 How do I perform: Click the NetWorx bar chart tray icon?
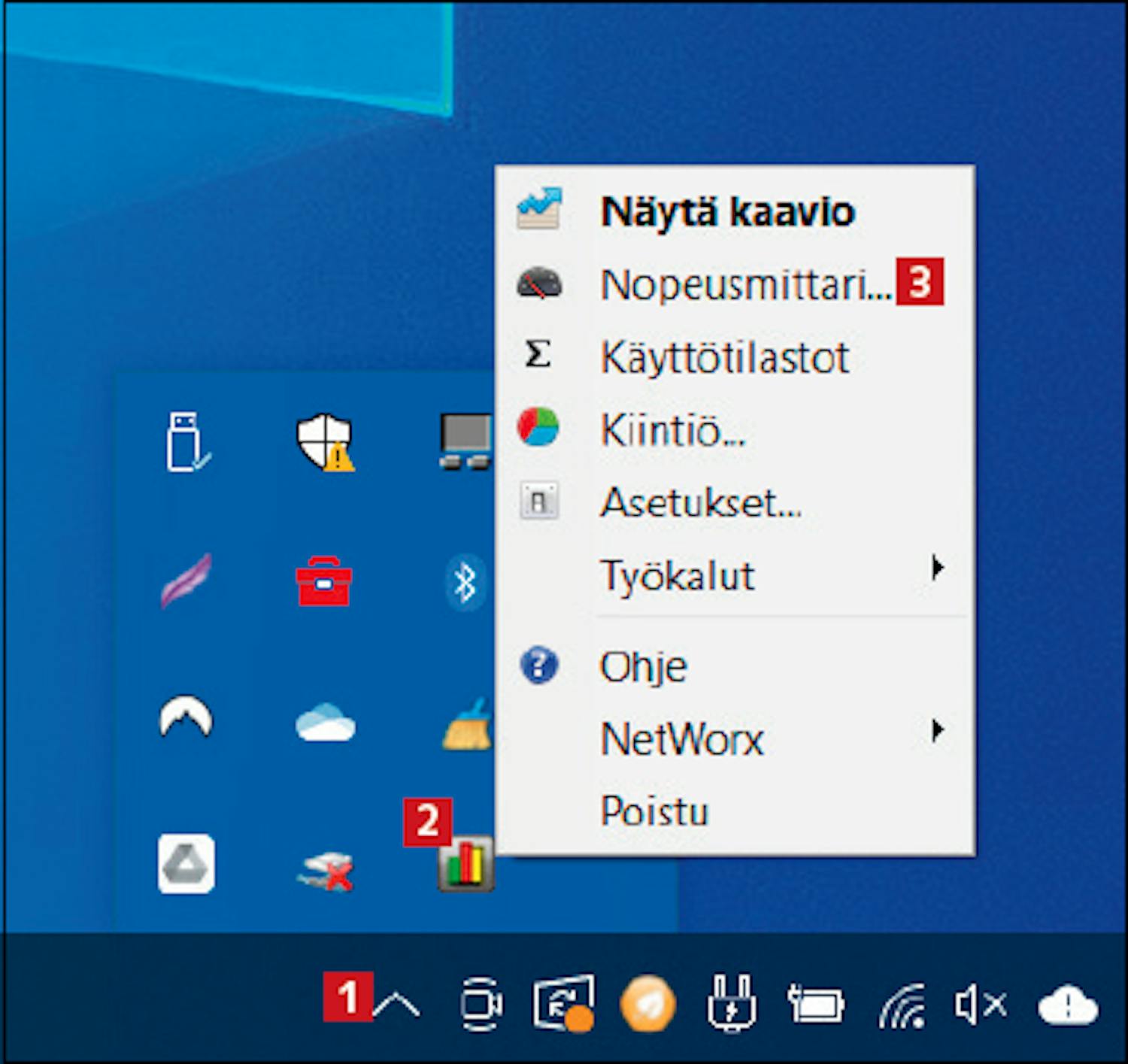click(465, 864)
